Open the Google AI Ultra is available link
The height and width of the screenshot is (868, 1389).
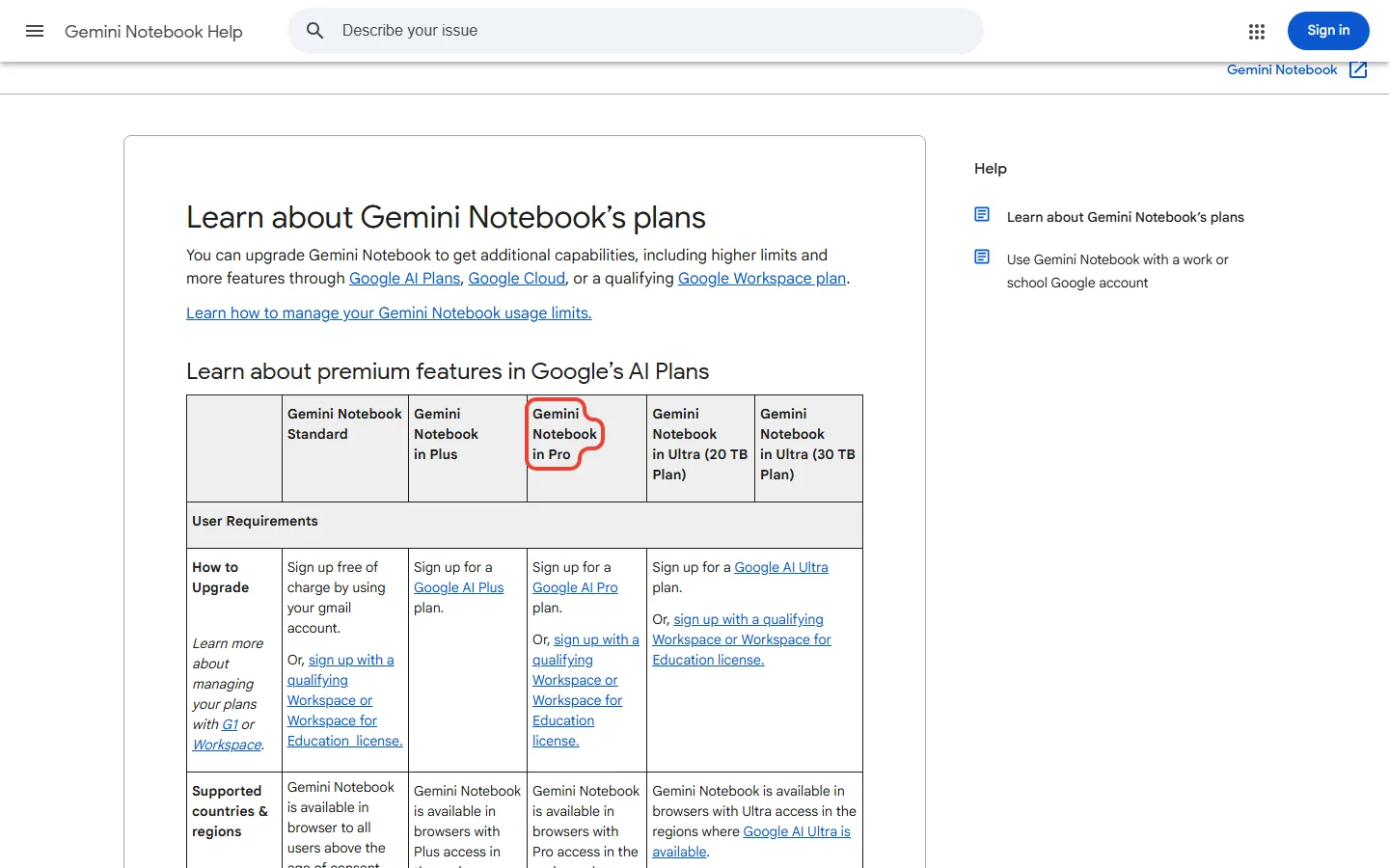point(751,841)
